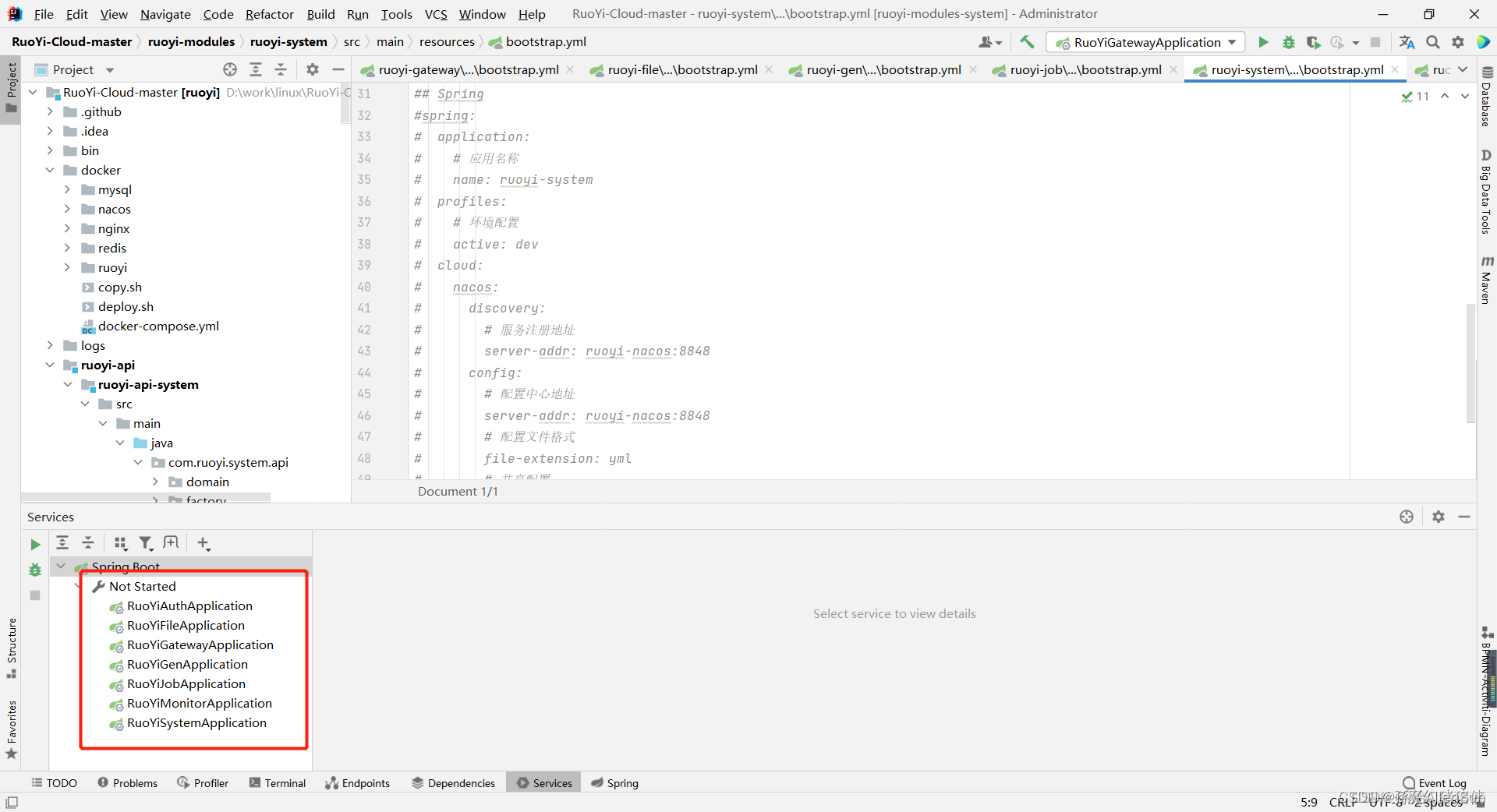Click the inspection results widget showing 11

click(x=1415, y=96)
